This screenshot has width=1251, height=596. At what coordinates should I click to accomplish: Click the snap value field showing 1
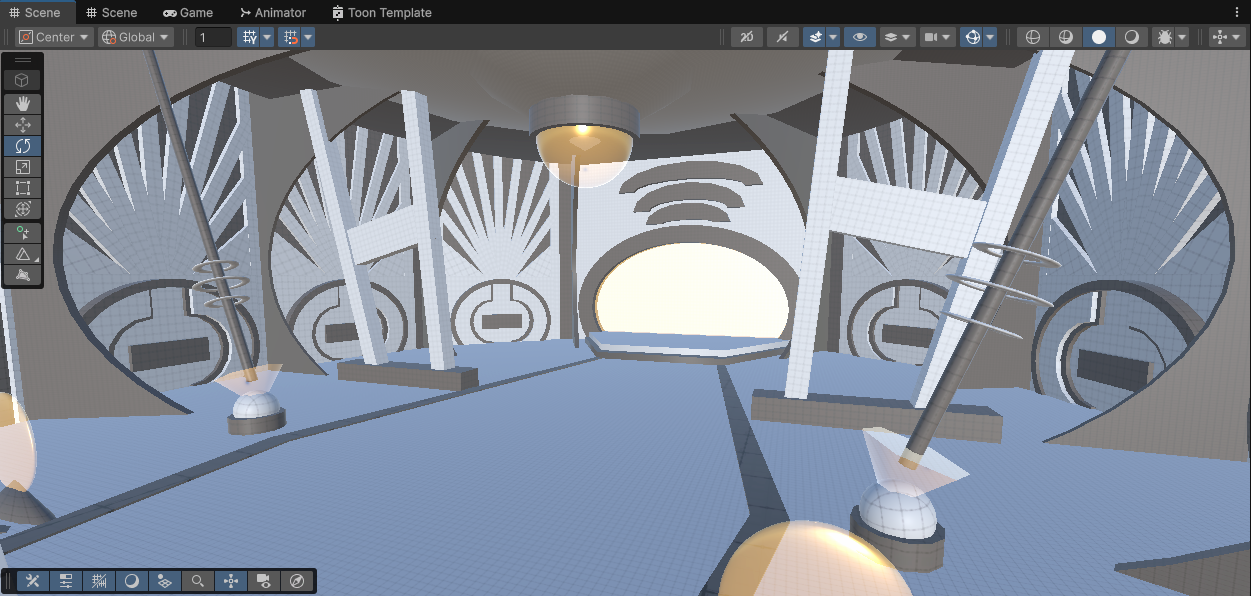coord(213,37)
